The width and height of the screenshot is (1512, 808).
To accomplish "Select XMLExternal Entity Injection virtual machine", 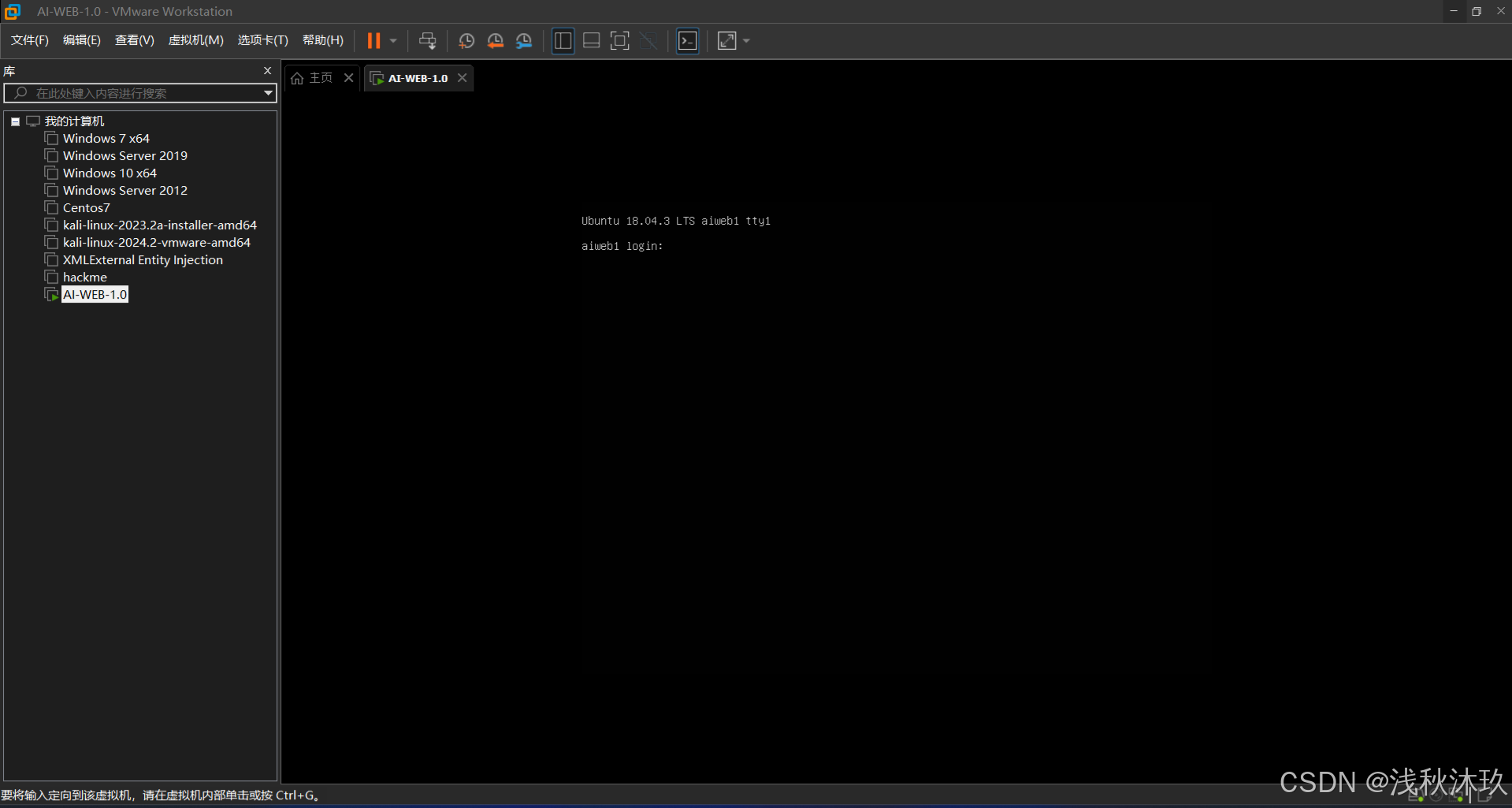I will pos(143,260).
